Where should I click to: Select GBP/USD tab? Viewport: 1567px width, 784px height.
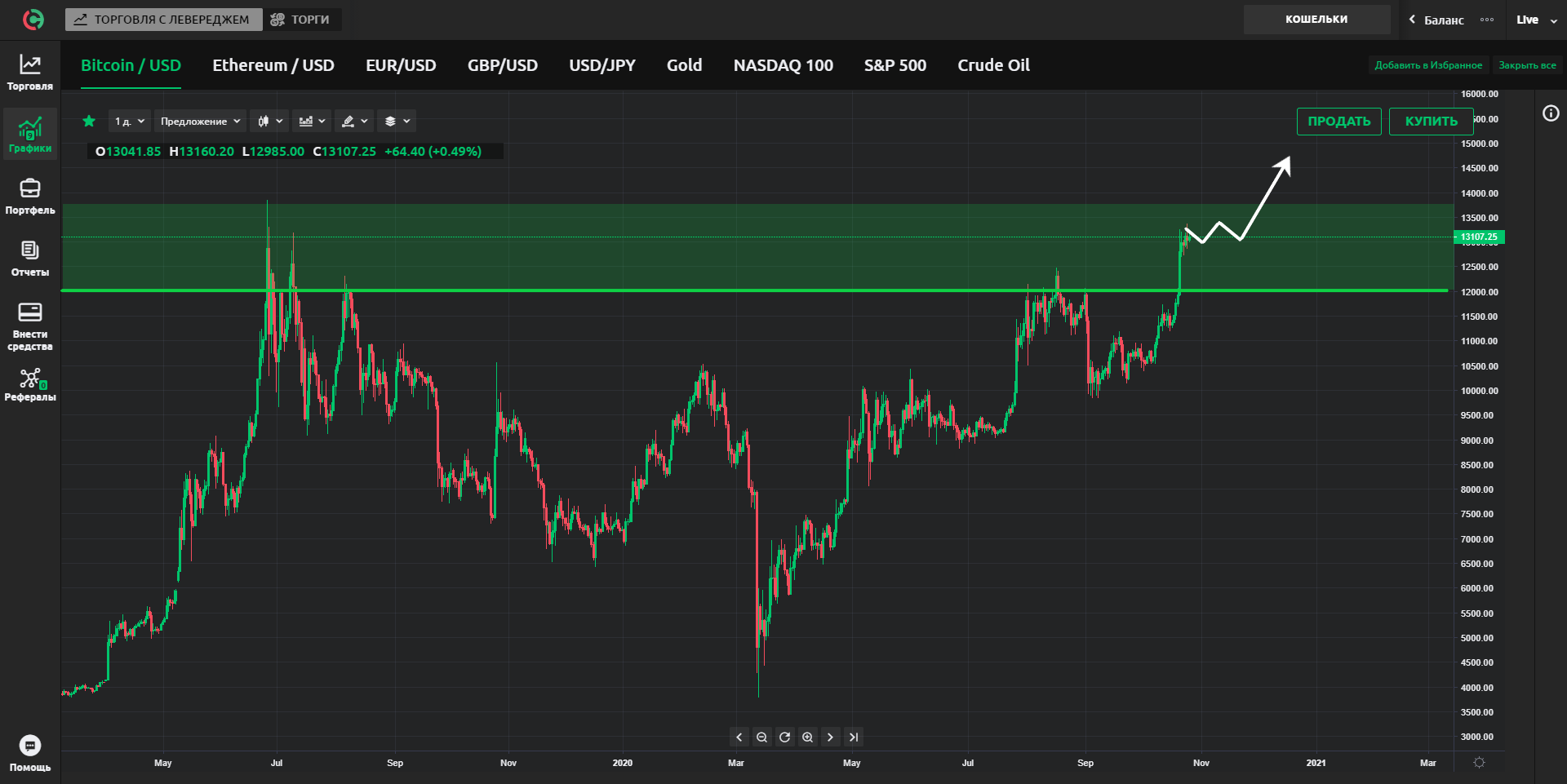[x=503, y=65]
